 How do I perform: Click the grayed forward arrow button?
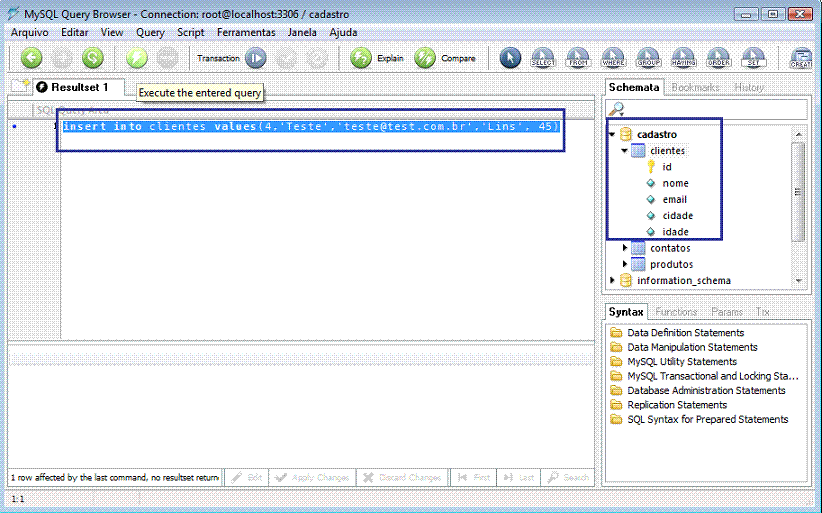[62, 58]
